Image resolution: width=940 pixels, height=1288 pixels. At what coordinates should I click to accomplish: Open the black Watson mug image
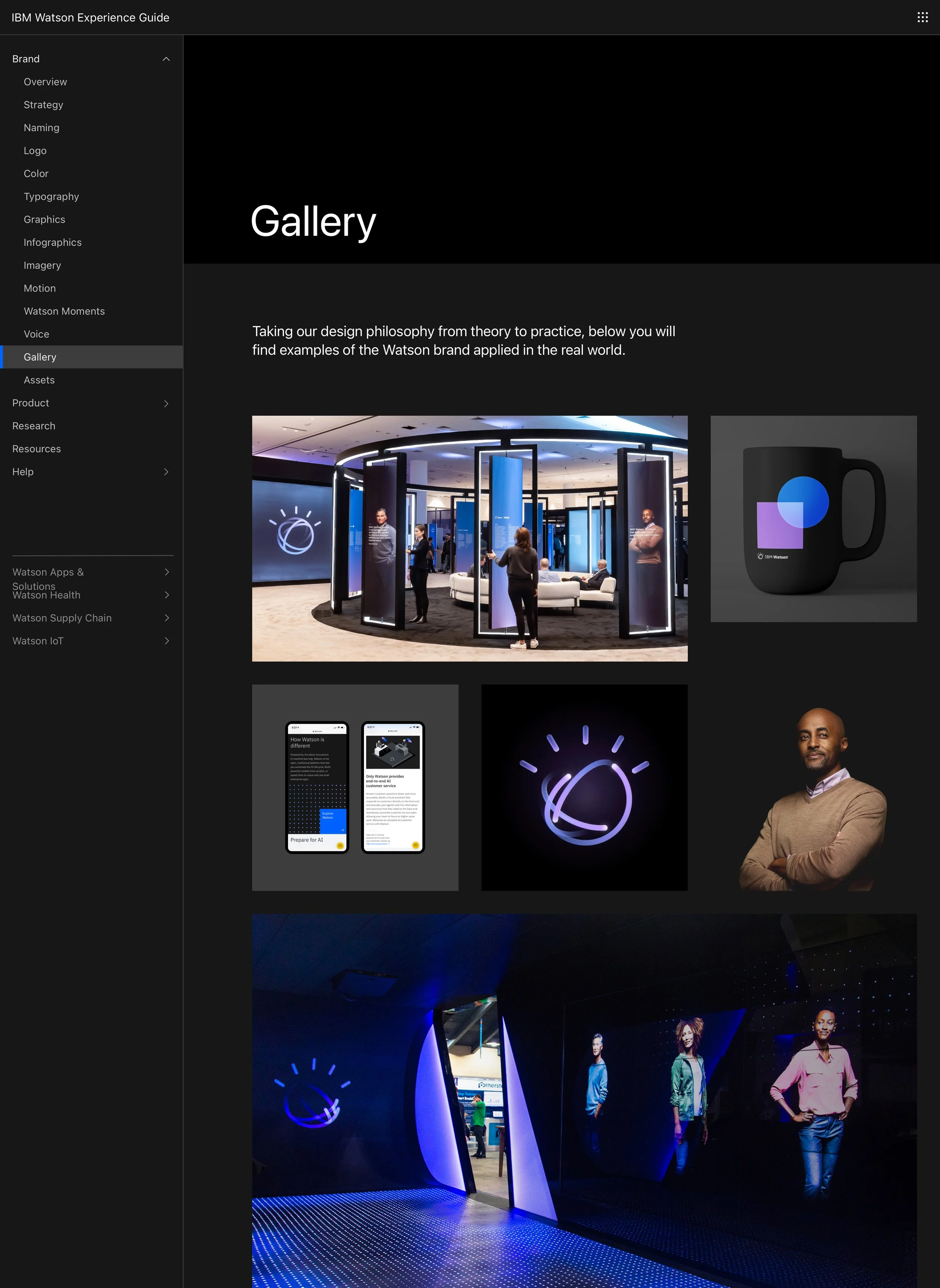pos(813,518)
